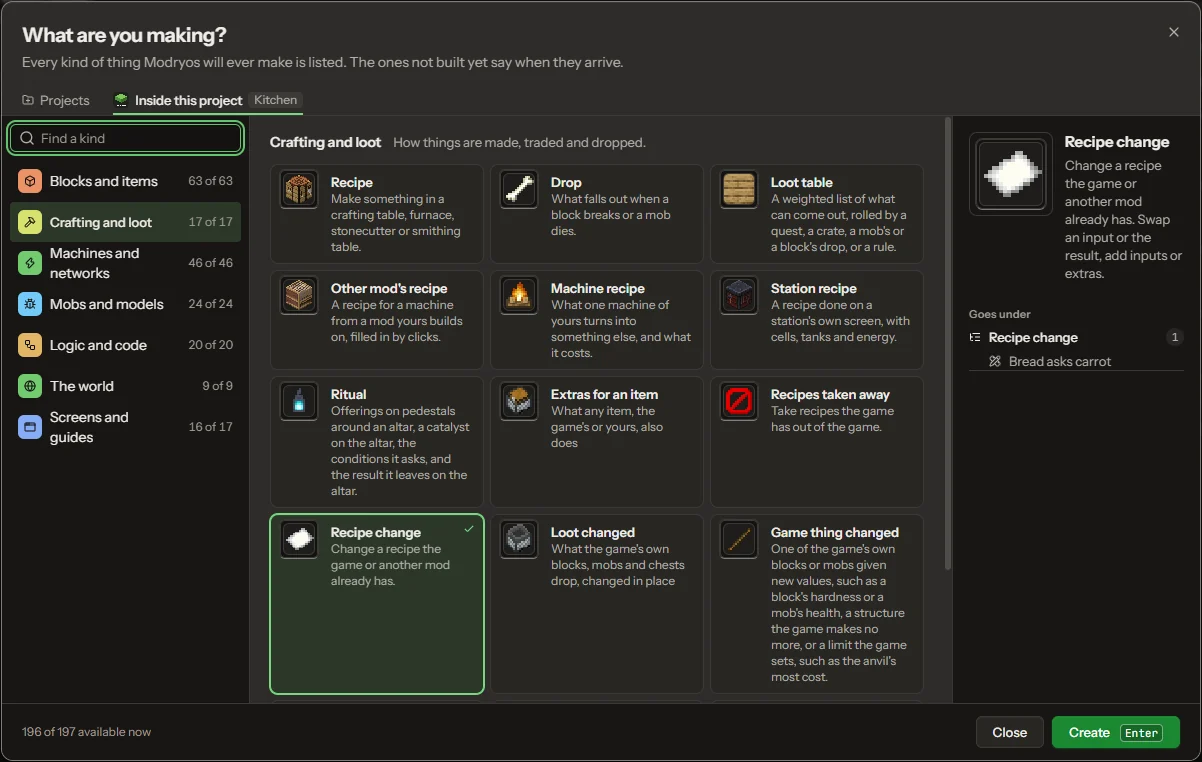The image size is (1202, 762).
Task: Select the Station recipe card title
Action: 814,289
